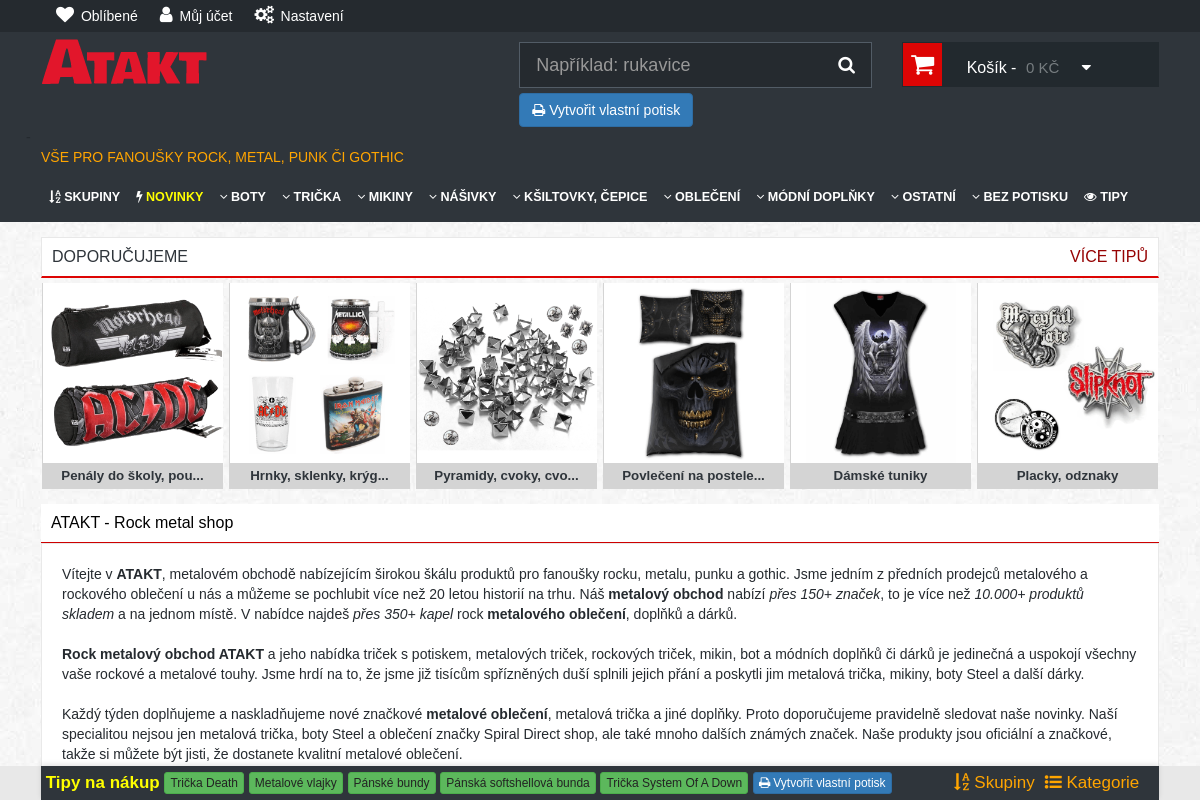
Task: Open the mugs and glasses thumbnail
Action: (x=320, y=373)
